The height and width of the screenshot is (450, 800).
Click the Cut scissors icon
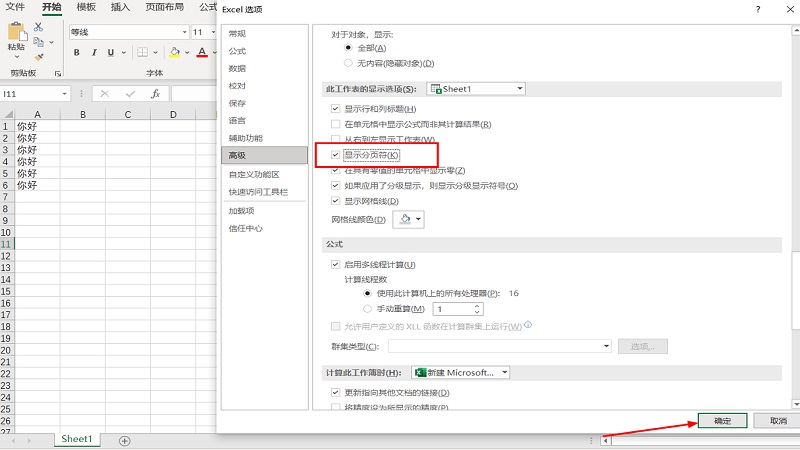tap(39, 28)
